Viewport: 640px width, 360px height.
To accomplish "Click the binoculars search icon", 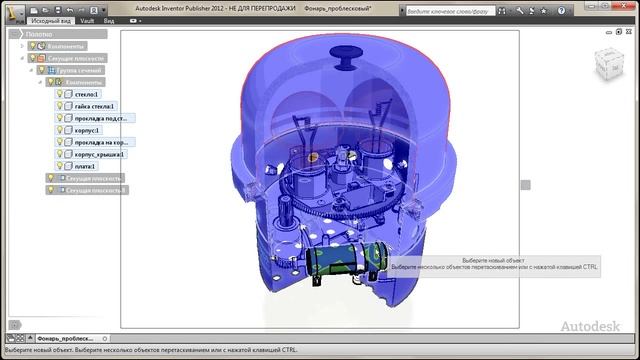I will click(x=502, y=11).
